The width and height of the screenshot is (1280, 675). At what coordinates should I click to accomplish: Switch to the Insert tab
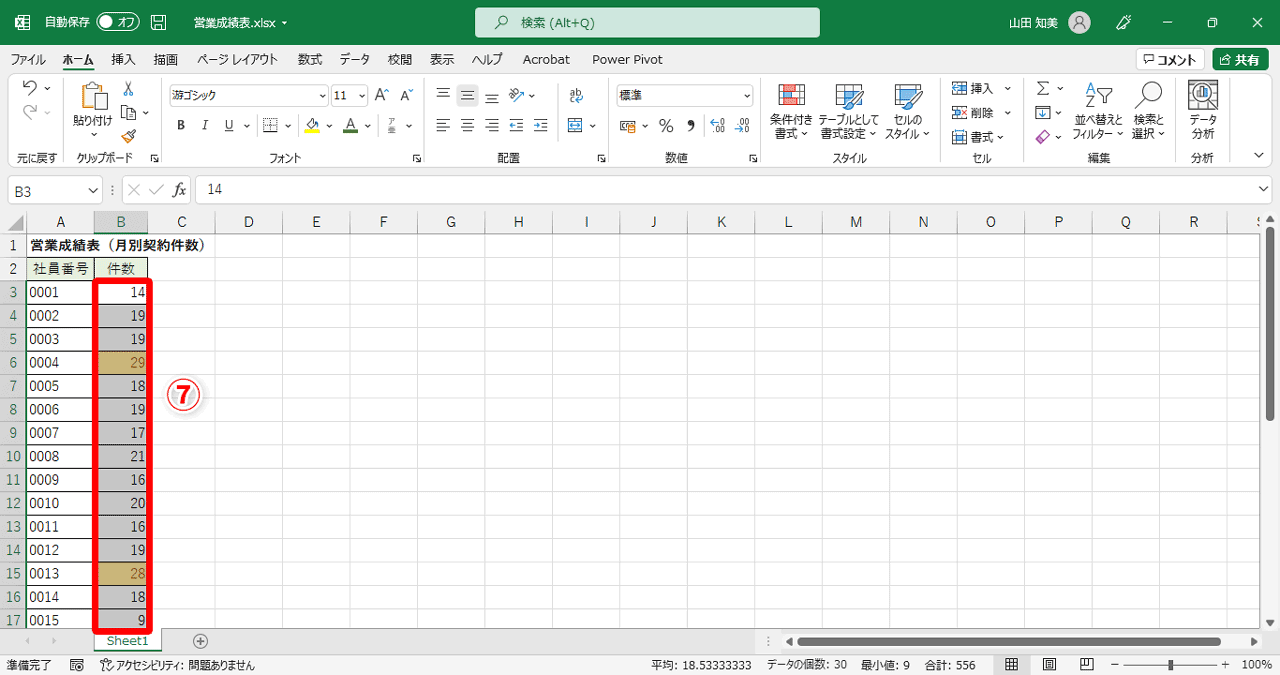(123, 59)
